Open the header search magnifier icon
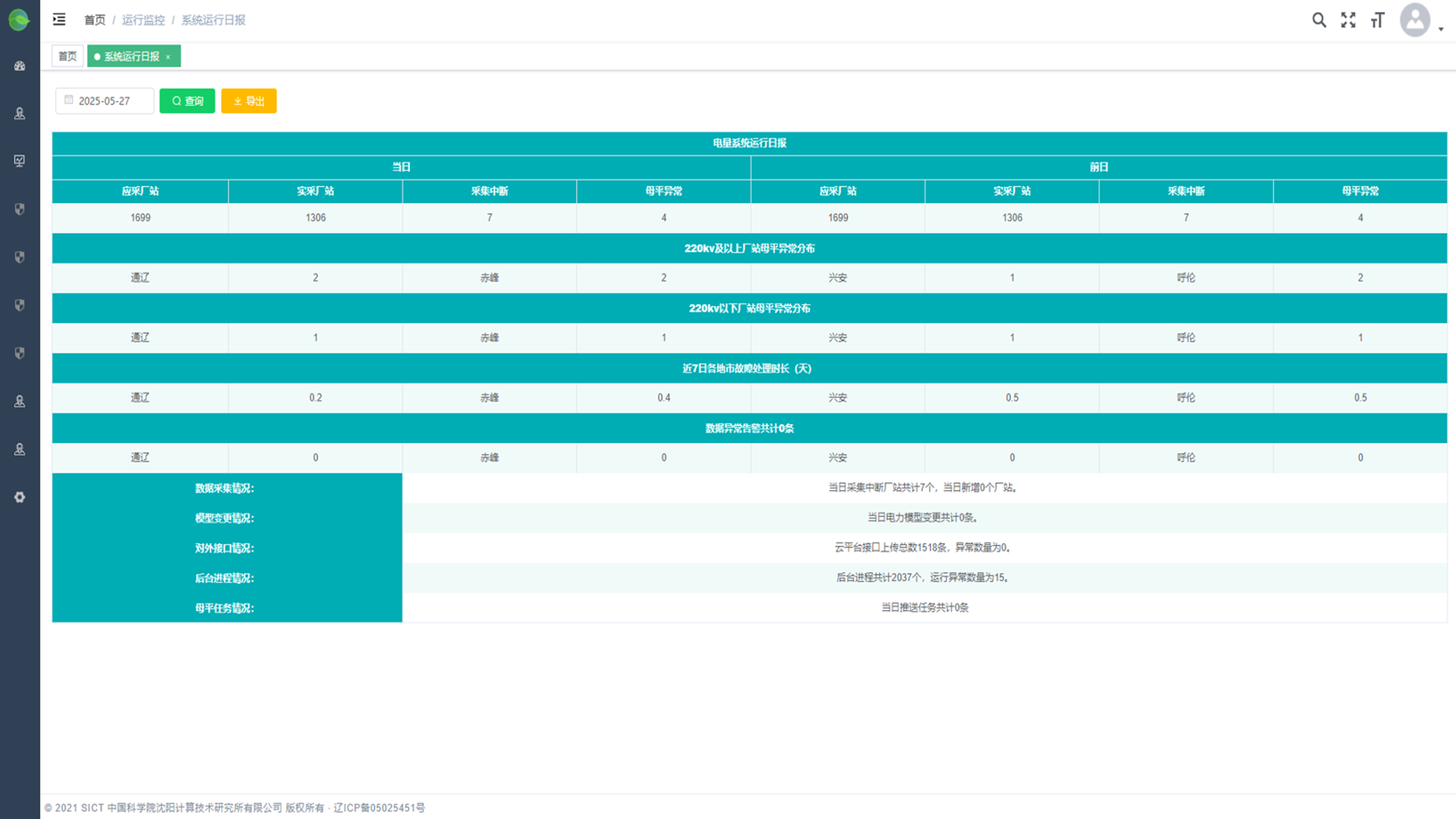1456x819 pixels. [1319, 20]
